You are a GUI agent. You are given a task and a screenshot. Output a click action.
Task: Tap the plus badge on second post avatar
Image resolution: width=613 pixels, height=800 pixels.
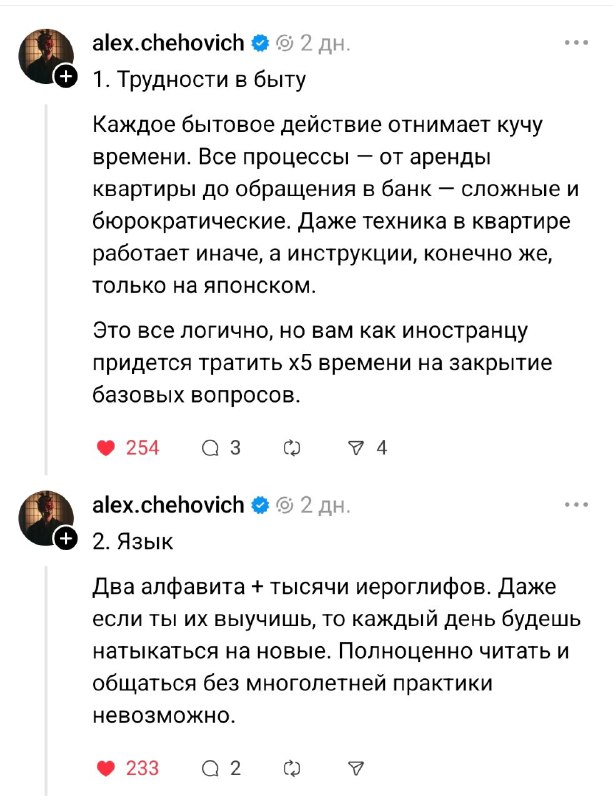click(65, 538)
